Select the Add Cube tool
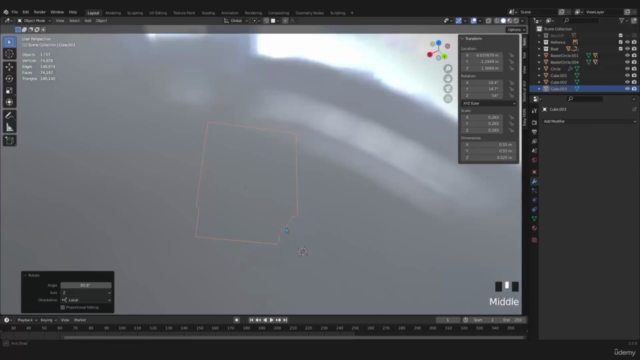This screenshot has height=360, width=640. [9, 141]
